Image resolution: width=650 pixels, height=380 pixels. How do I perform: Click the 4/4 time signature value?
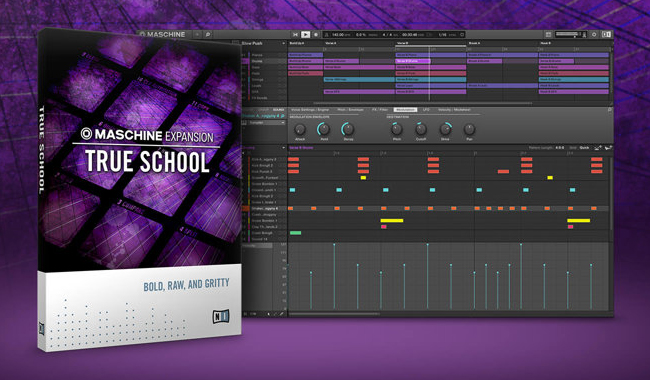[x=386, y=35]
